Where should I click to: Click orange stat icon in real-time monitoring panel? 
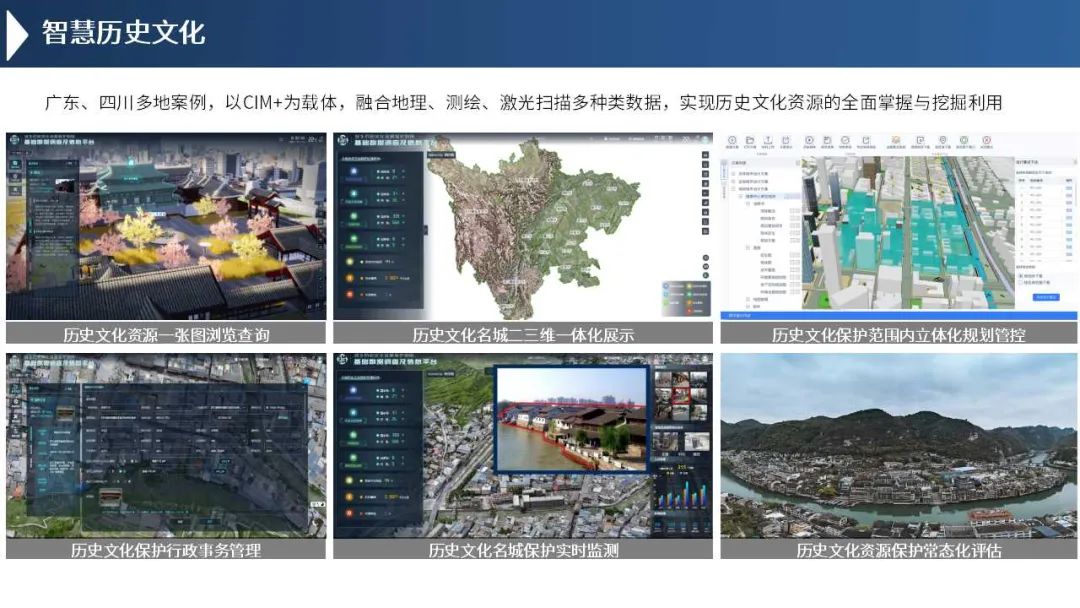349,497
